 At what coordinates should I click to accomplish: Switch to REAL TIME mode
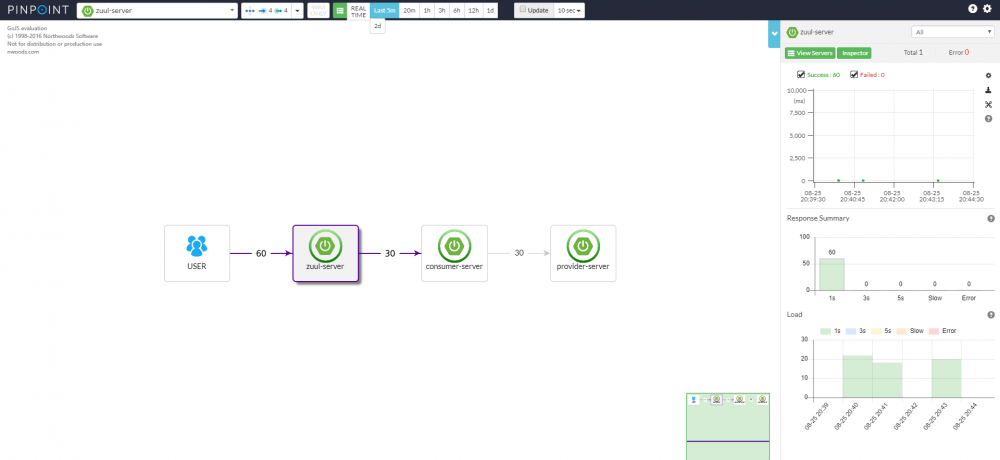(x=358, y=10)
